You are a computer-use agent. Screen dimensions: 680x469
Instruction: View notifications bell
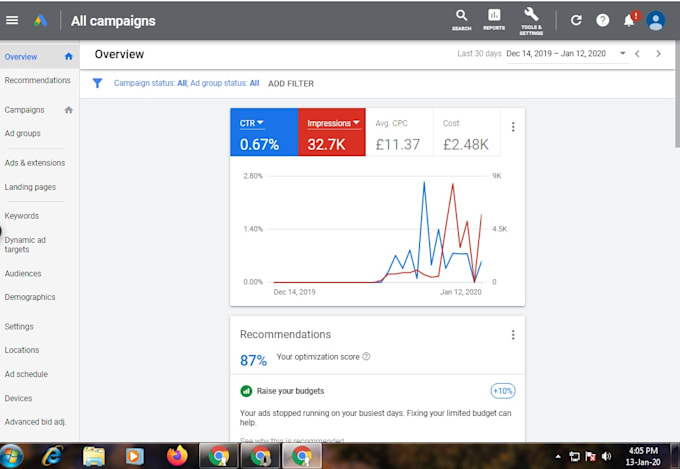tap(629, 20)
